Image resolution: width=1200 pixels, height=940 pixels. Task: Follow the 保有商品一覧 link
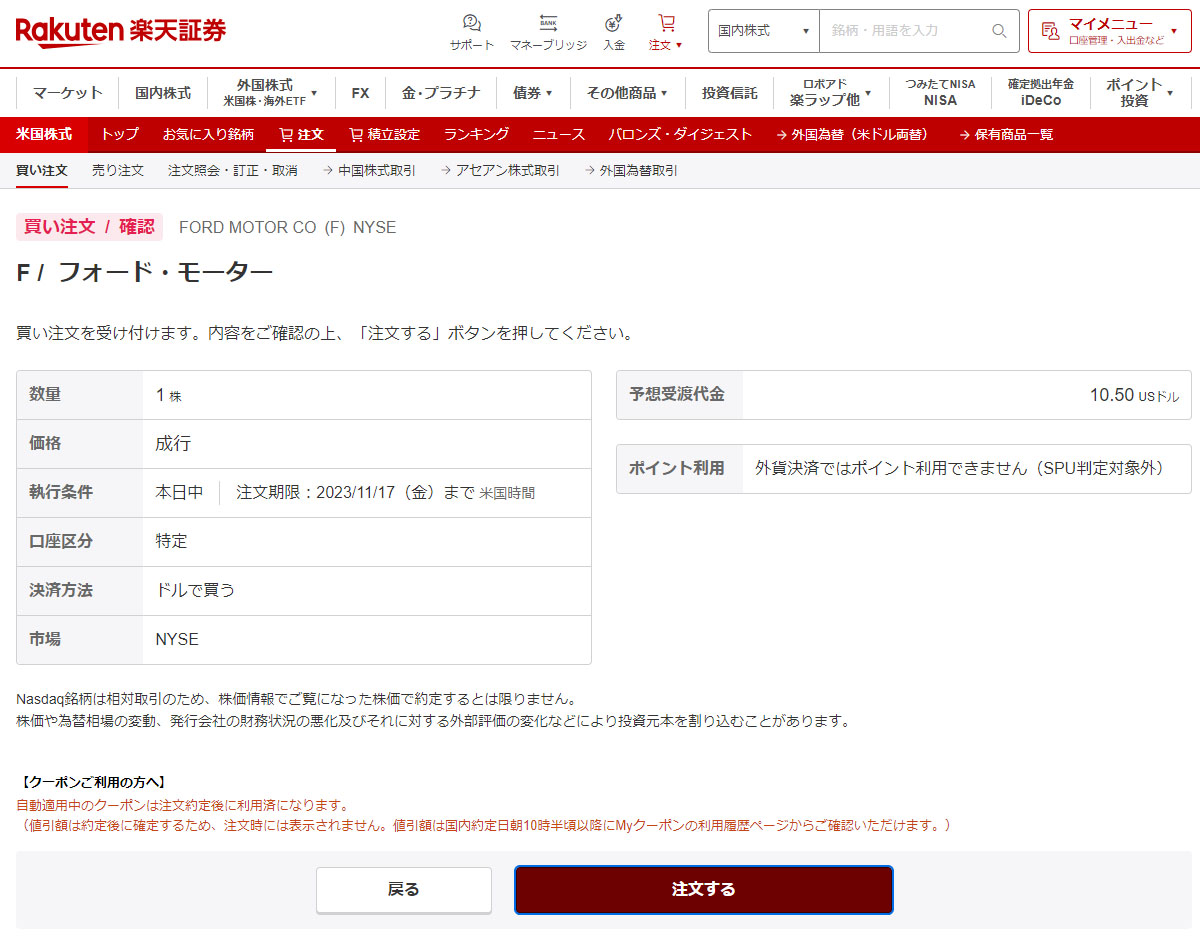(1006, 134)
